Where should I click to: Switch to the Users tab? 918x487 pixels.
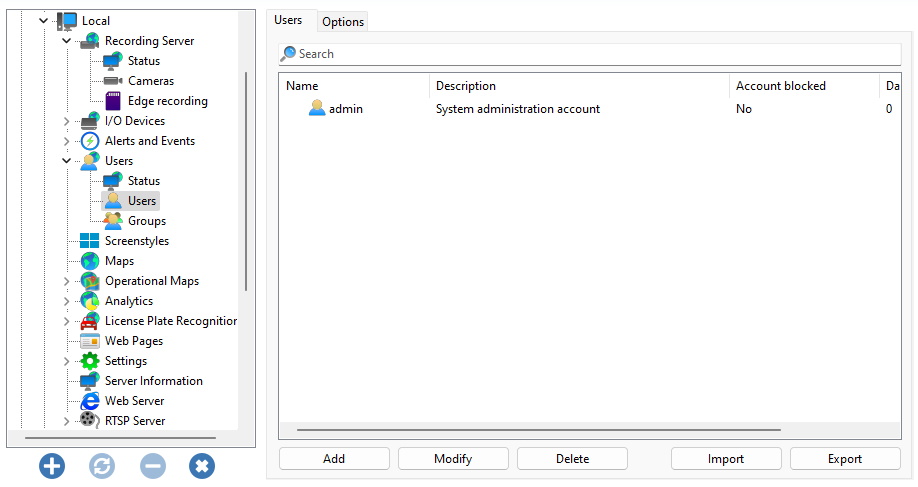[x=288, y=20]
